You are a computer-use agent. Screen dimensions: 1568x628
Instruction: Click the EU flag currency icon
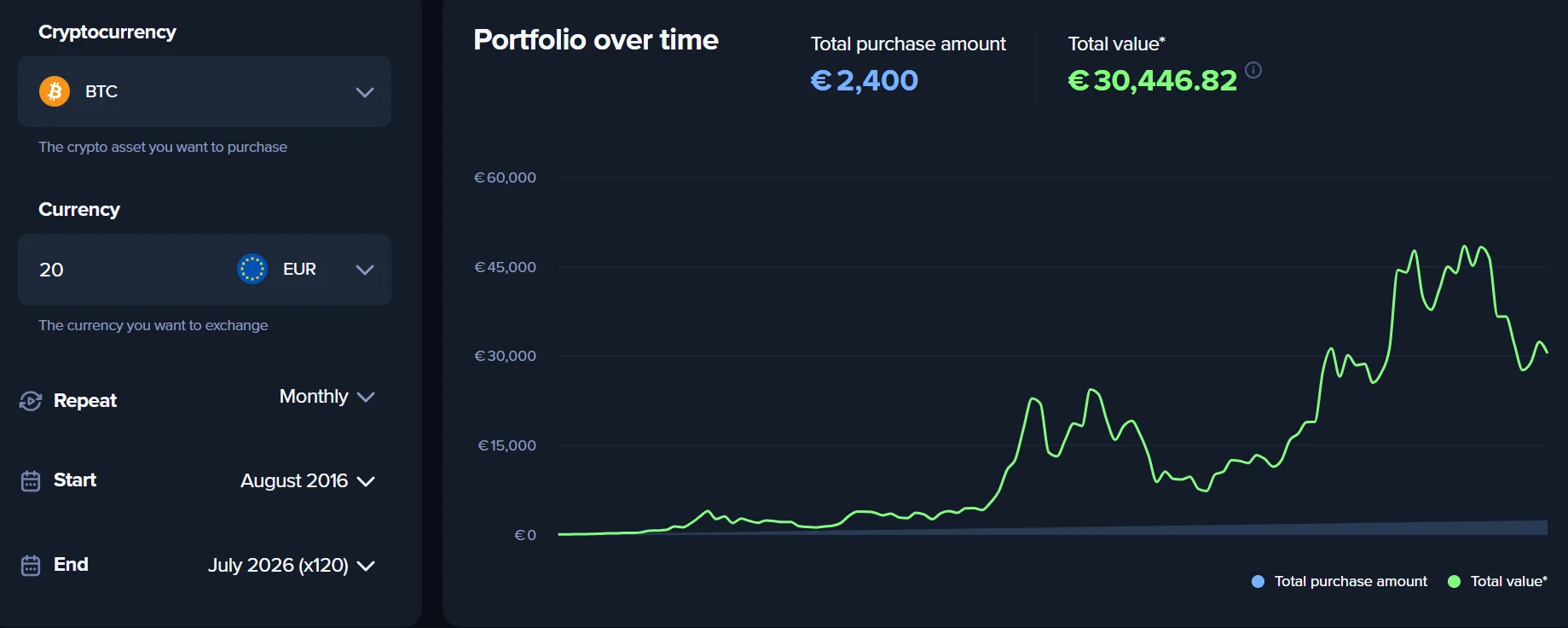(x=252, y=269)
